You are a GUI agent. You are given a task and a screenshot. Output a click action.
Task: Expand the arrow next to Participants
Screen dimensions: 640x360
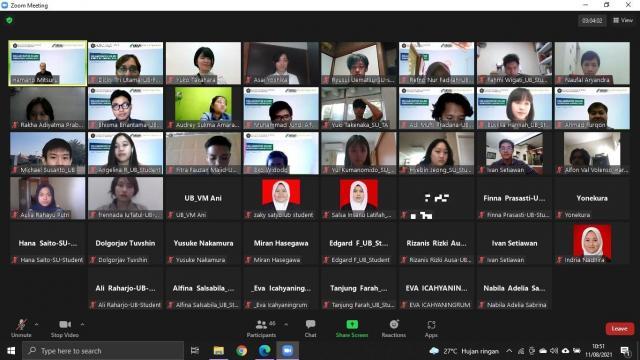(286, 324)
